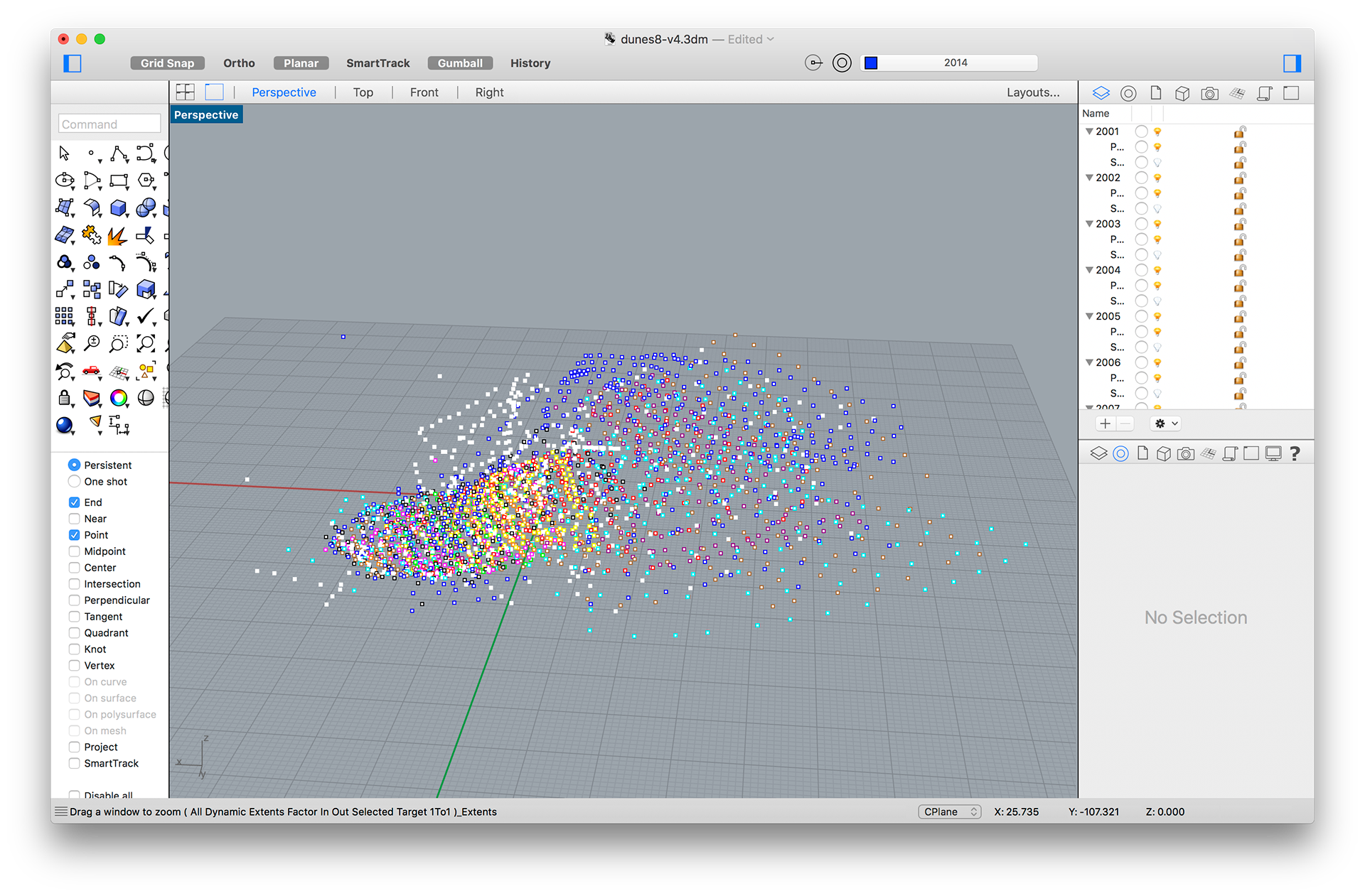1365x896 pixels.
Task: Select the Fillet curves tool
Action: click(x=118, y=262)
